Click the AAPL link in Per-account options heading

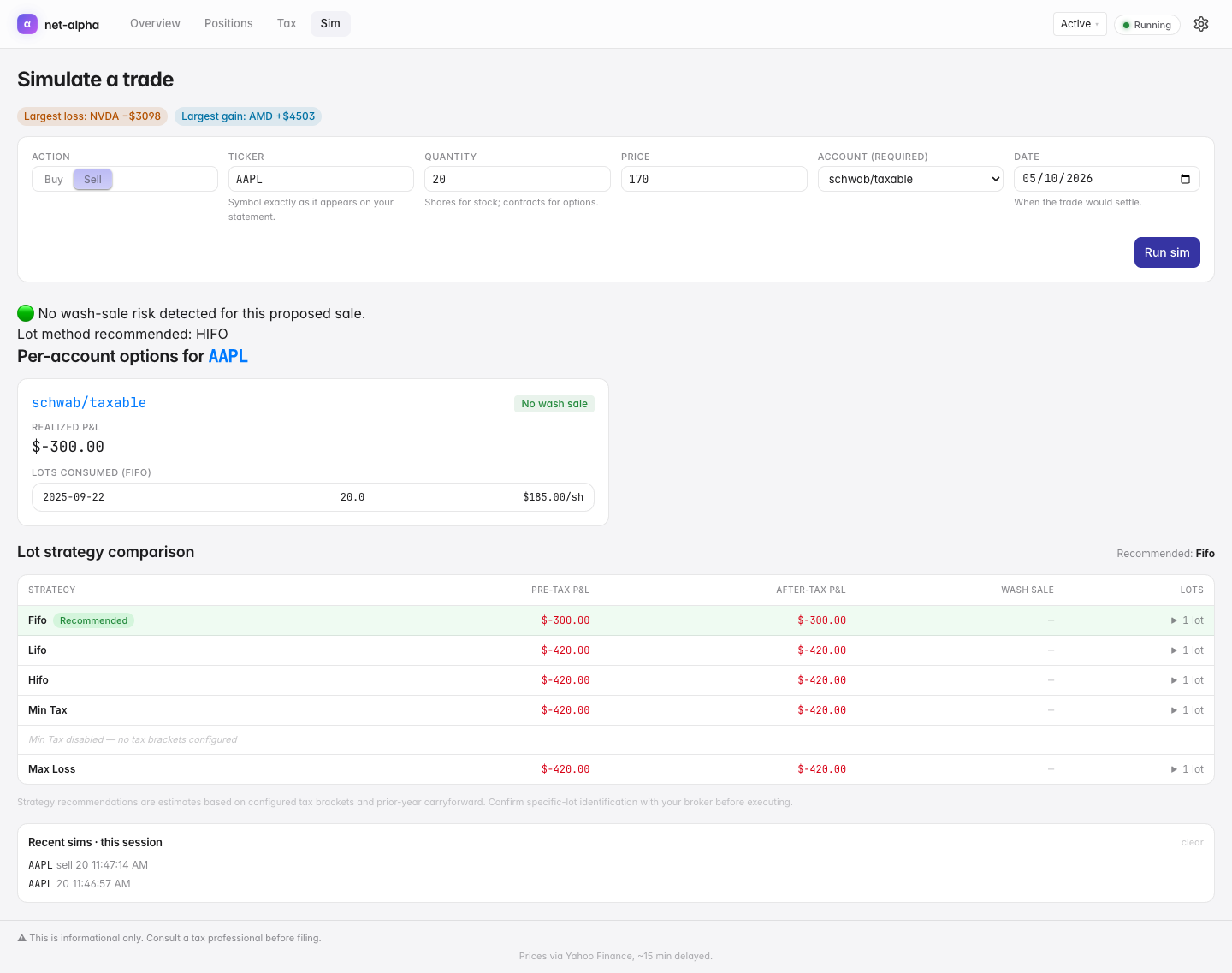click(228, 356)
